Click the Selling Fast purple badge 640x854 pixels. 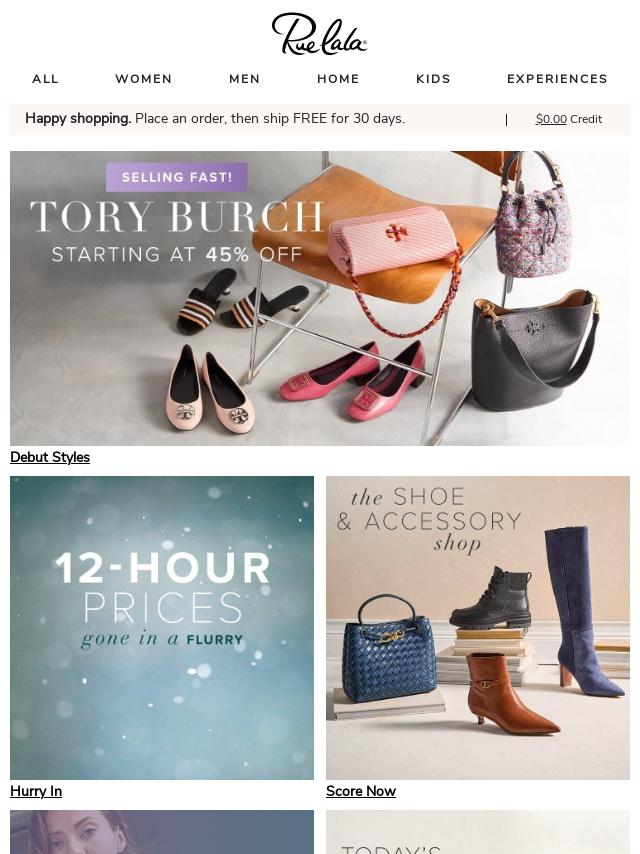tap(176, 177)
